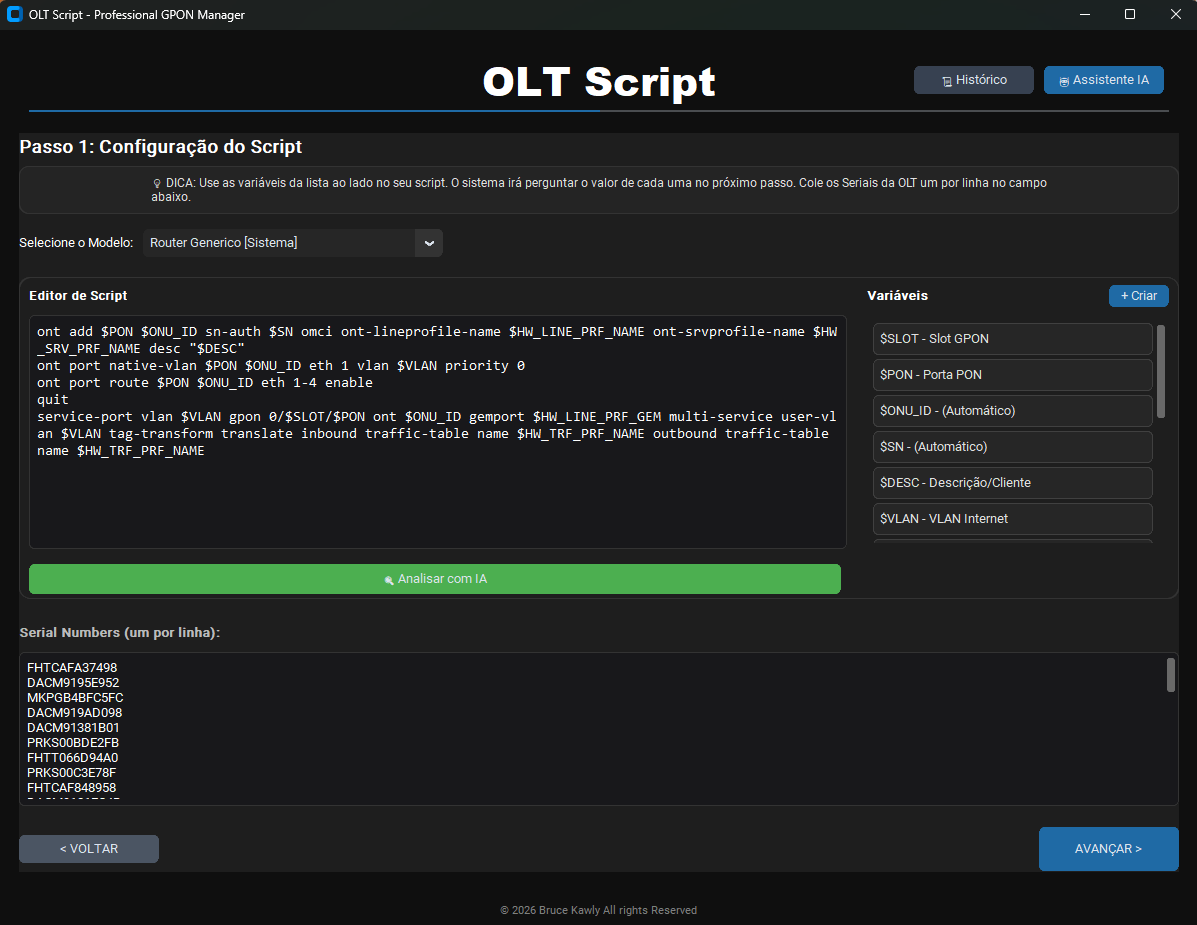Click the Analisar com IA button
This screenshot has width=1197, height=925.
(x=434, y=579)
